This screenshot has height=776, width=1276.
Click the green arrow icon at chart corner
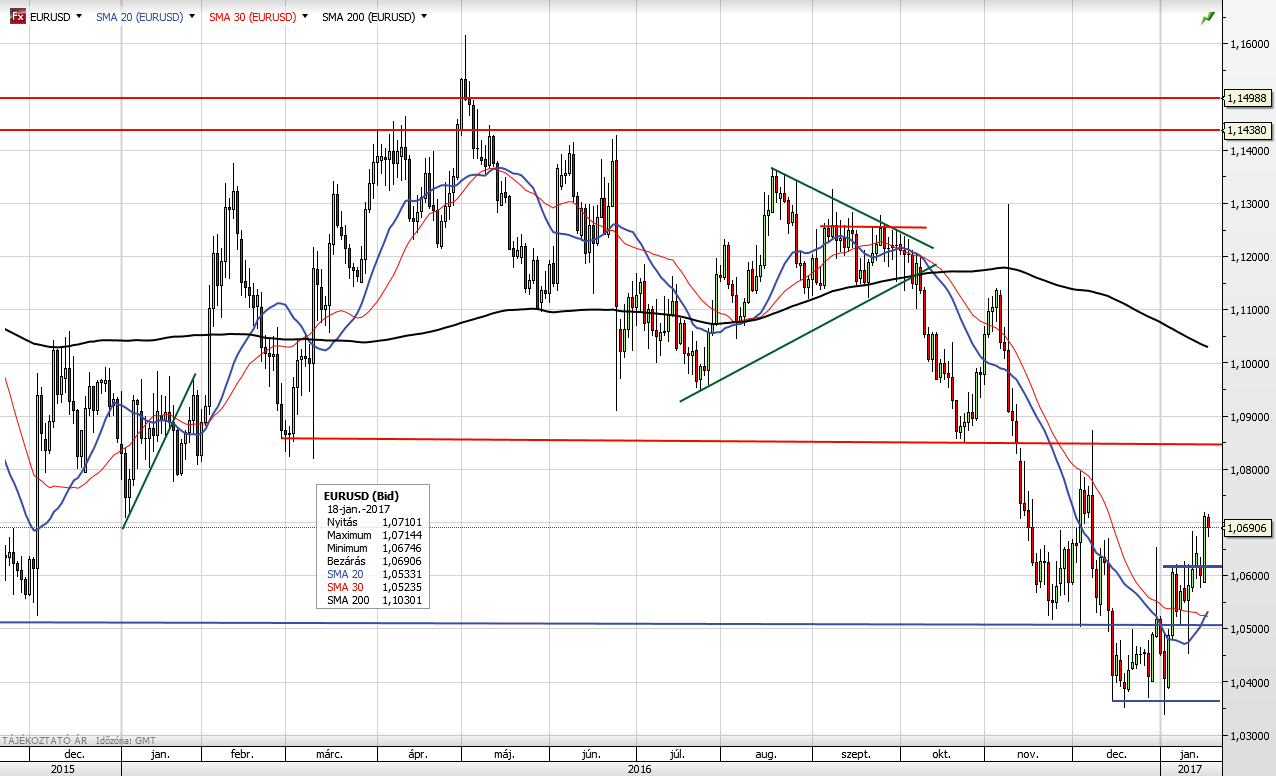coord(1208,18)
